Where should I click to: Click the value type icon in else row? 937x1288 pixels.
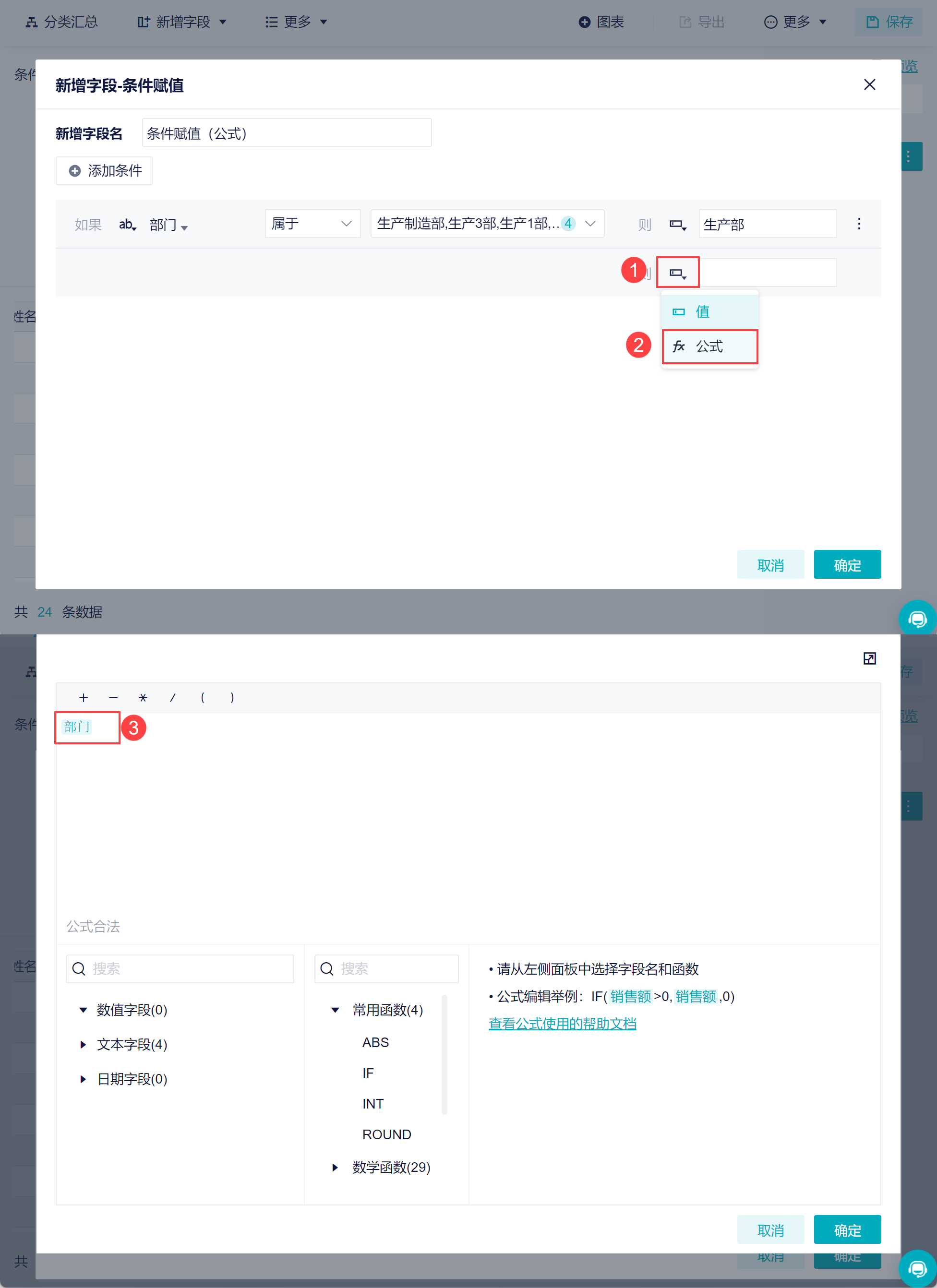coord(677,273)
